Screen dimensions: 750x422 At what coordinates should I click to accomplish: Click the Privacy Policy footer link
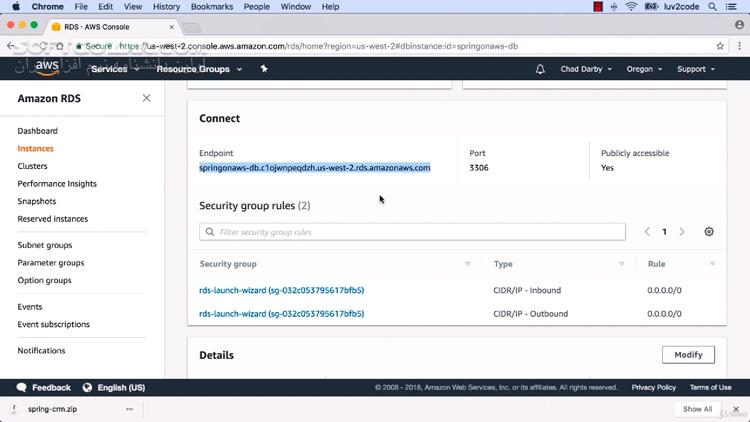(653, 388)
